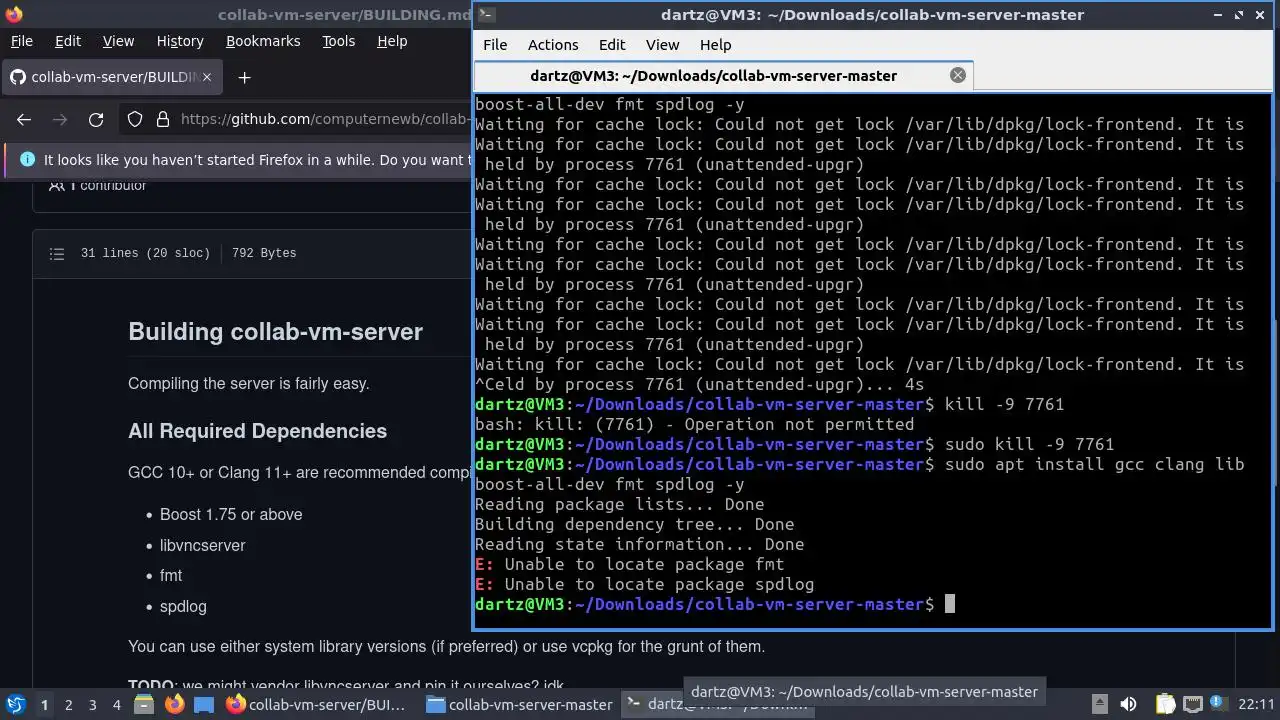Activate the collab-vm-server-master file manager taskbar entry

pyautogui.click(x=519, y=705)
